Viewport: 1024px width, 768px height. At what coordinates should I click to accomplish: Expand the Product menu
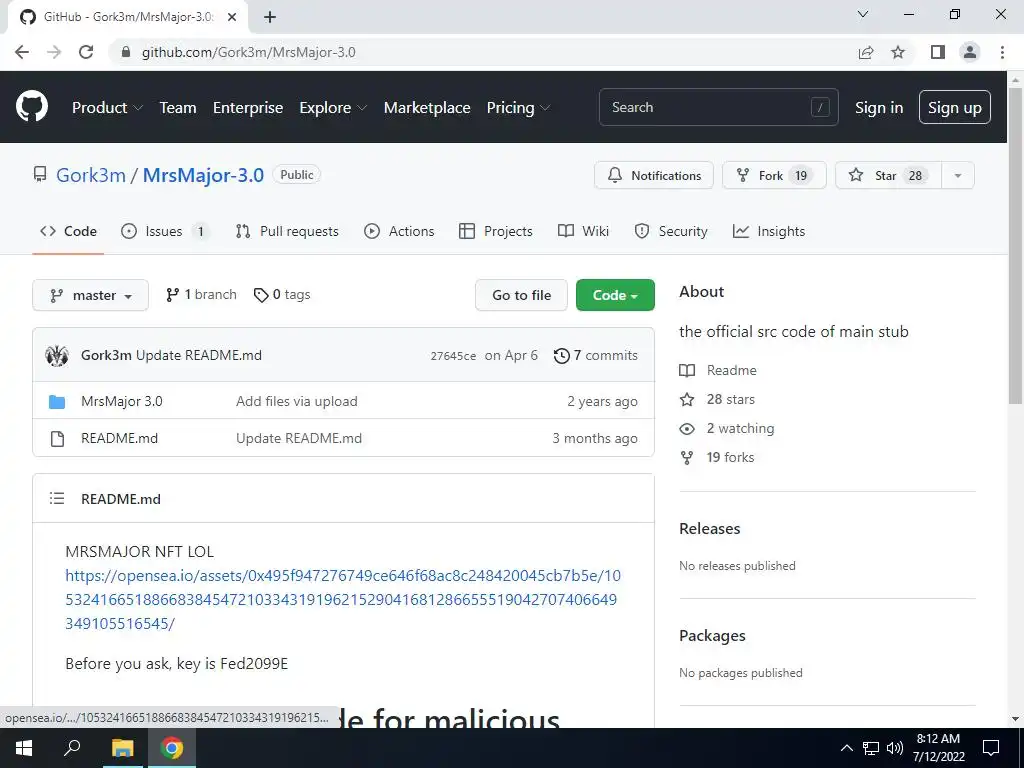(107, 108)
